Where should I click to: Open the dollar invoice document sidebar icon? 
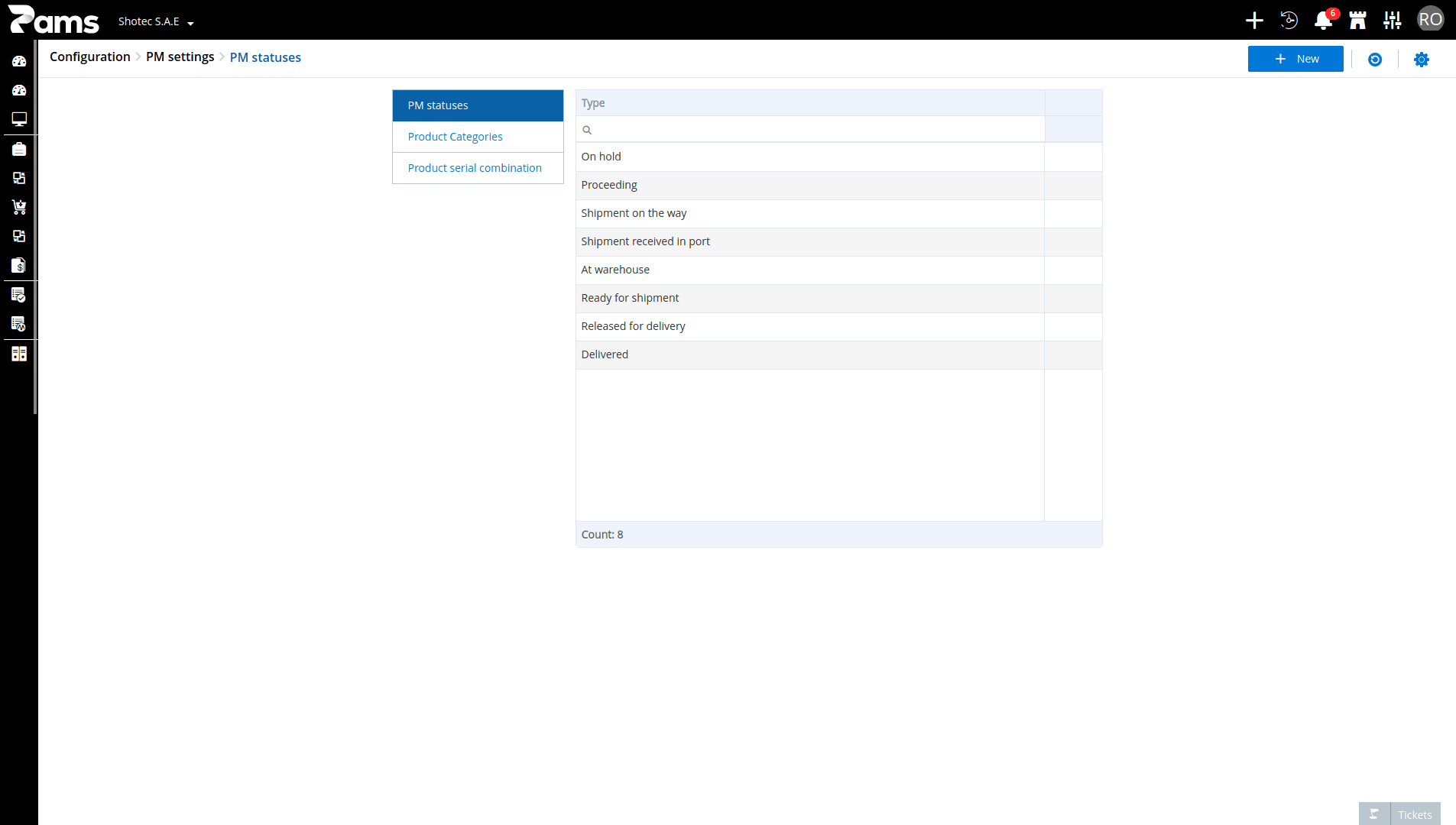click(x=19, y=265)
